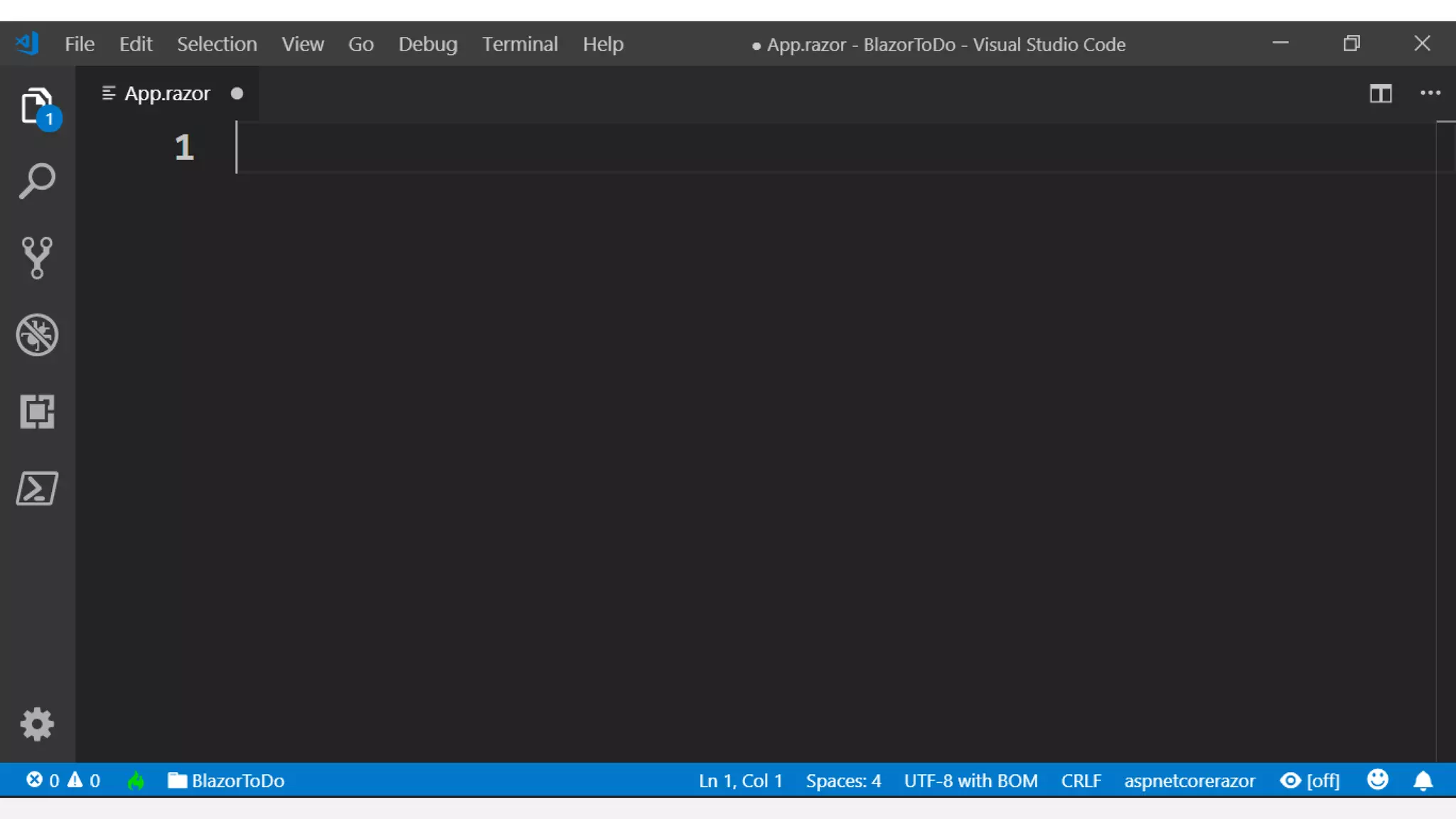Click the BlazorToDo folder status item

tap(226, 781)
